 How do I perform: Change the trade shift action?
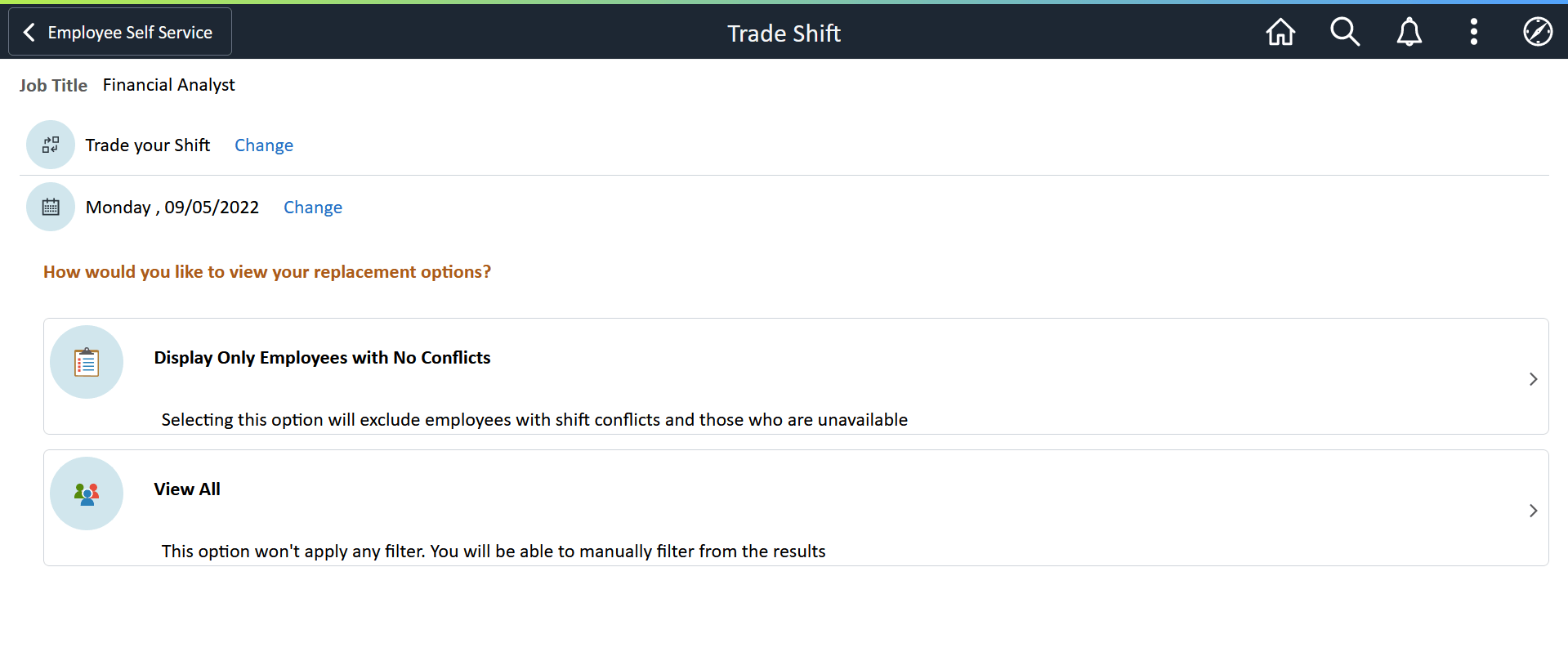tap(263, 145)
